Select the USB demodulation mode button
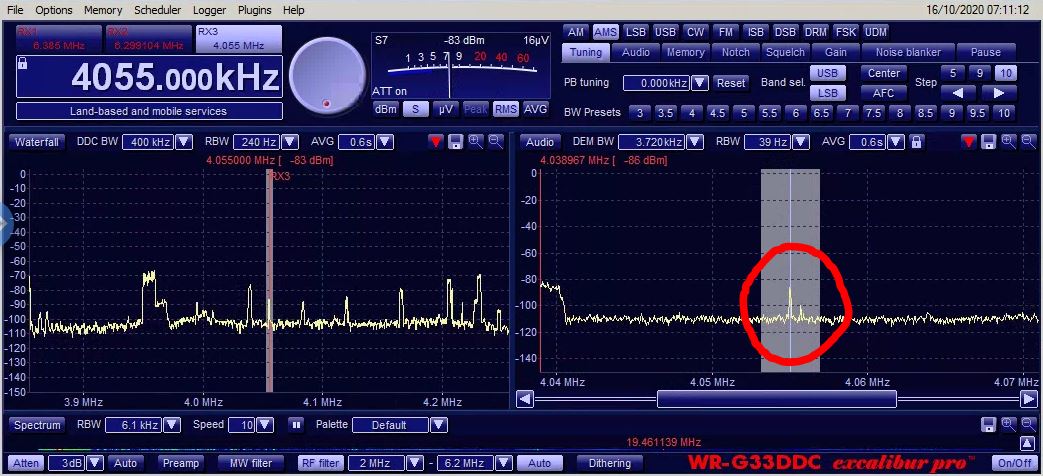The image size is (1043, 476). click(x=665, y=32)
